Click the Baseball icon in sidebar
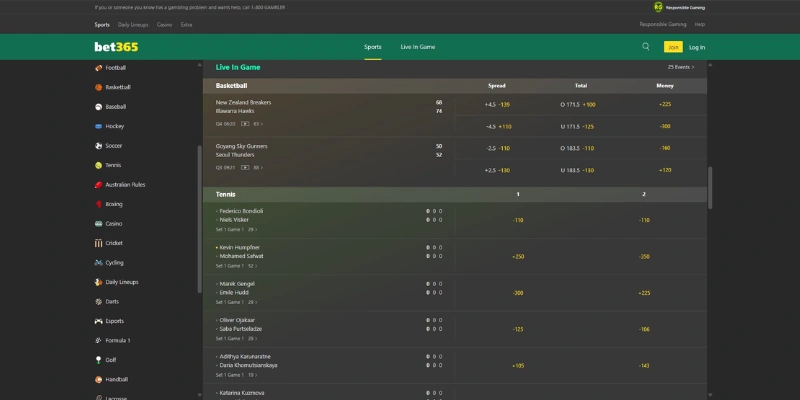The image size is (800, 400). tap(98, 107)
